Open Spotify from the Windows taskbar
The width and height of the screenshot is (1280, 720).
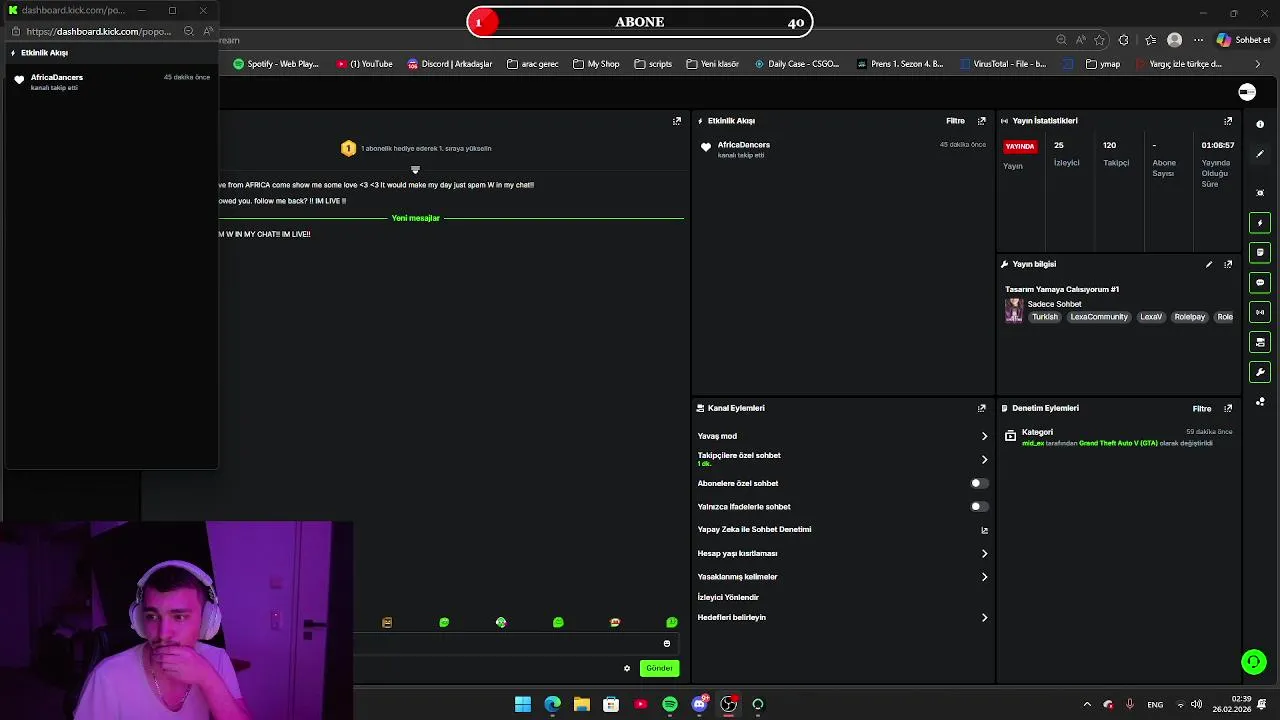[670, 704]
